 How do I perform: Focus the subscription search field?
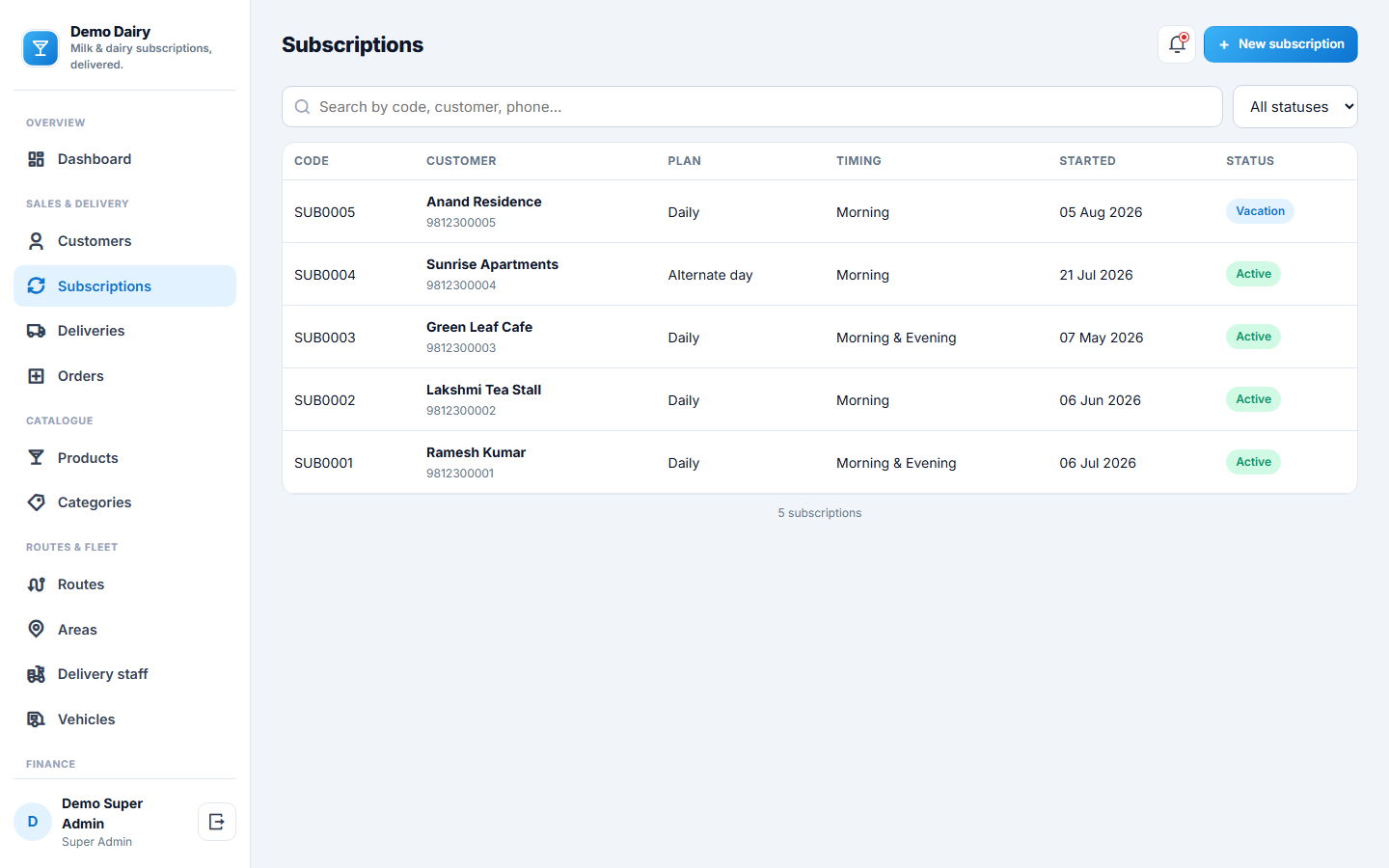click(x=752, y=107)
